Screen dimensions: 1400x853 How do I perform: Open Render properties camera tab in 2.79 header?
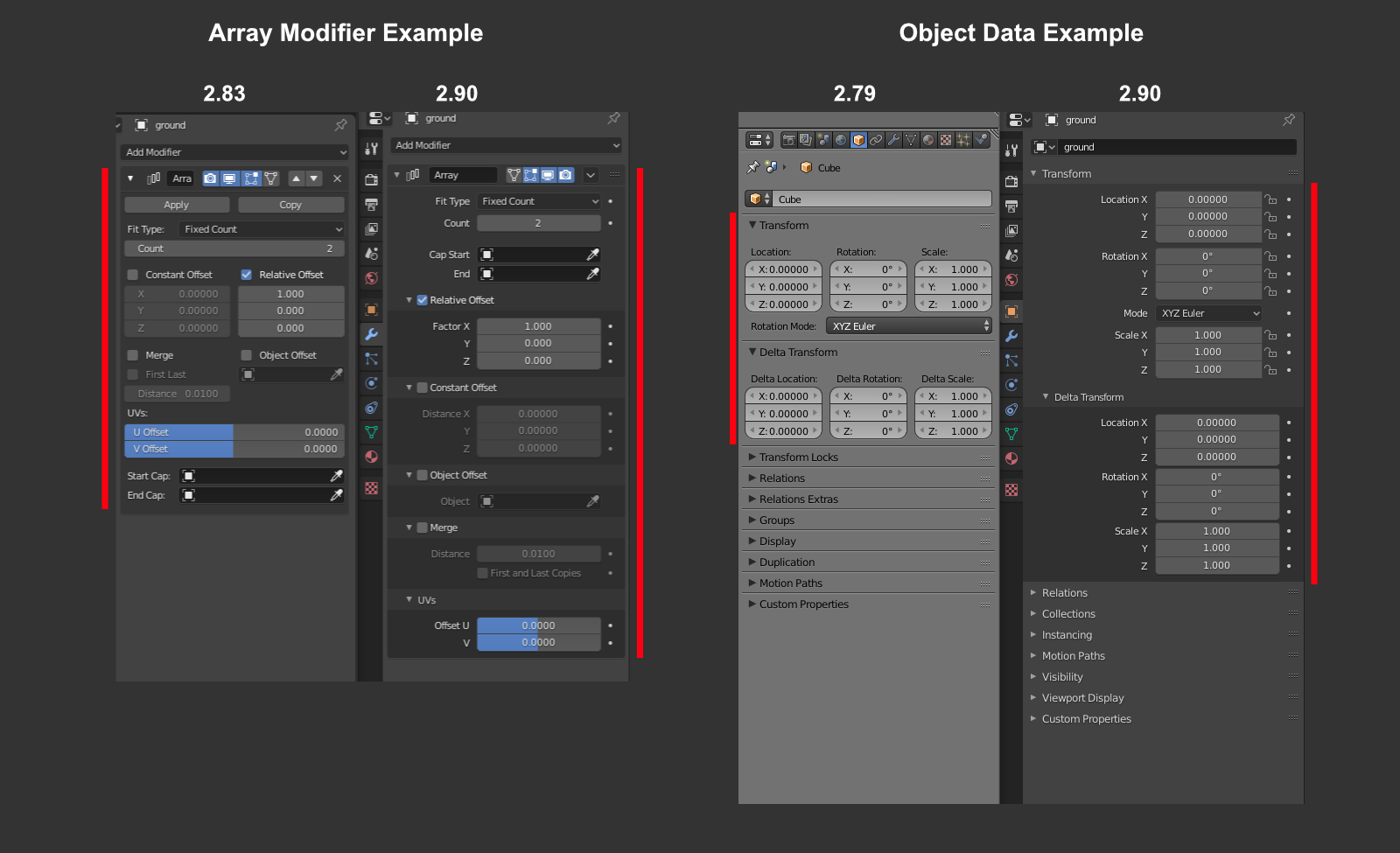tap(788, 140)
